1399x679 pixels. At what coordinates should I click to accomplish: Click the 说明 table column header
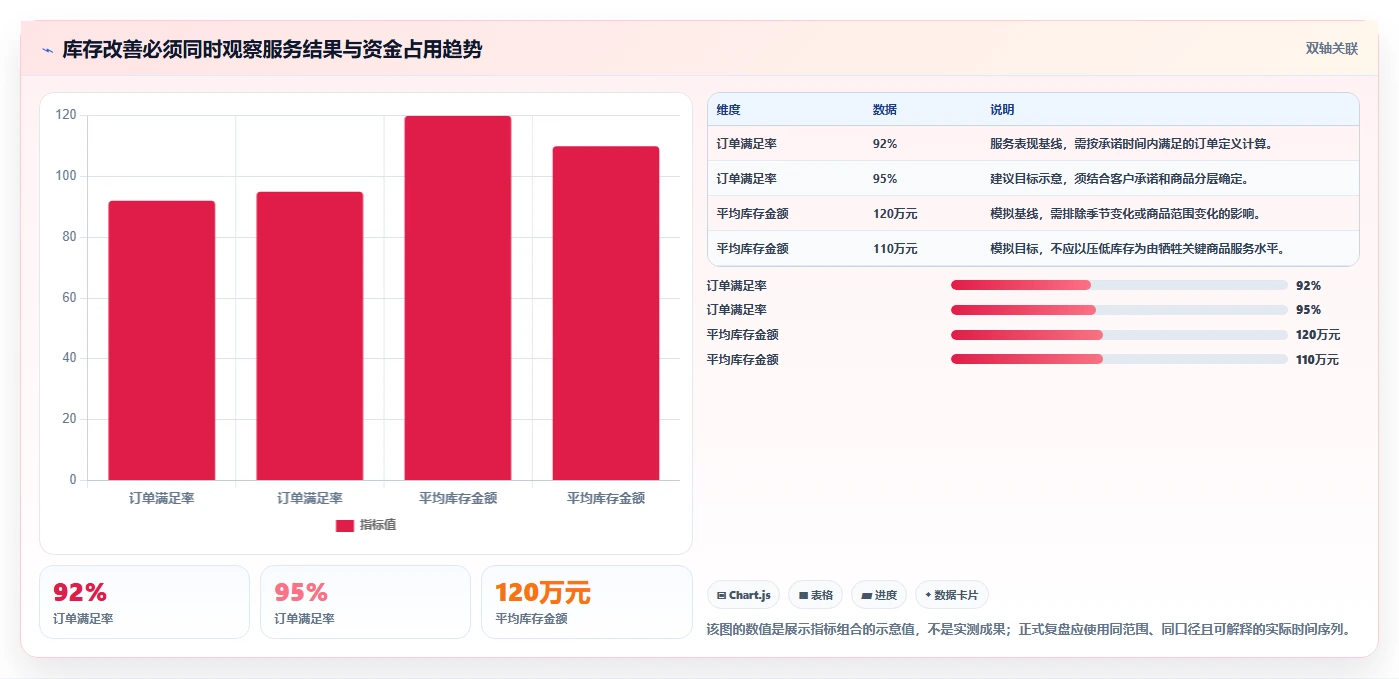[x=1002, y=109]
